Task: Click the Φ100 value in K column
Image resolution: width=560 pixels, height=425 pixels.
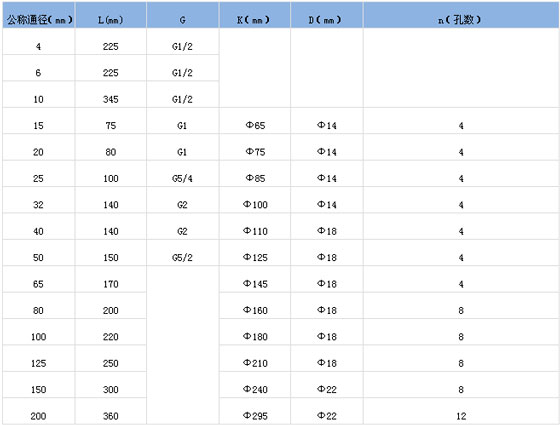Action: [x=255, y=205]
